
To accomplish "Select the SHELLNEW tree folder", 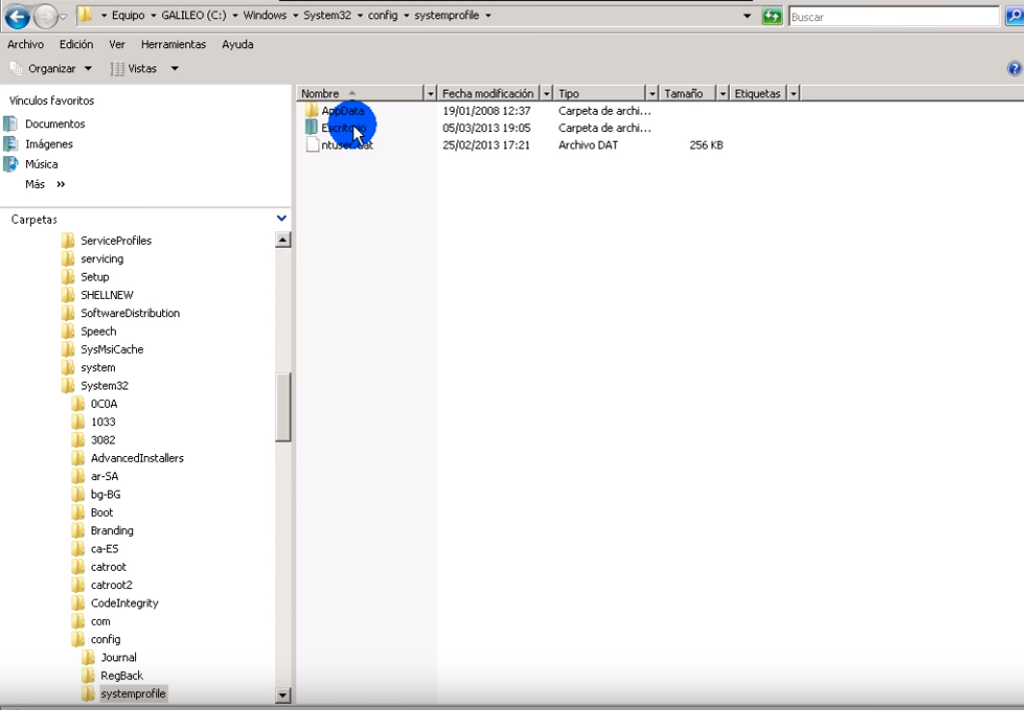I will click(107, 295).
